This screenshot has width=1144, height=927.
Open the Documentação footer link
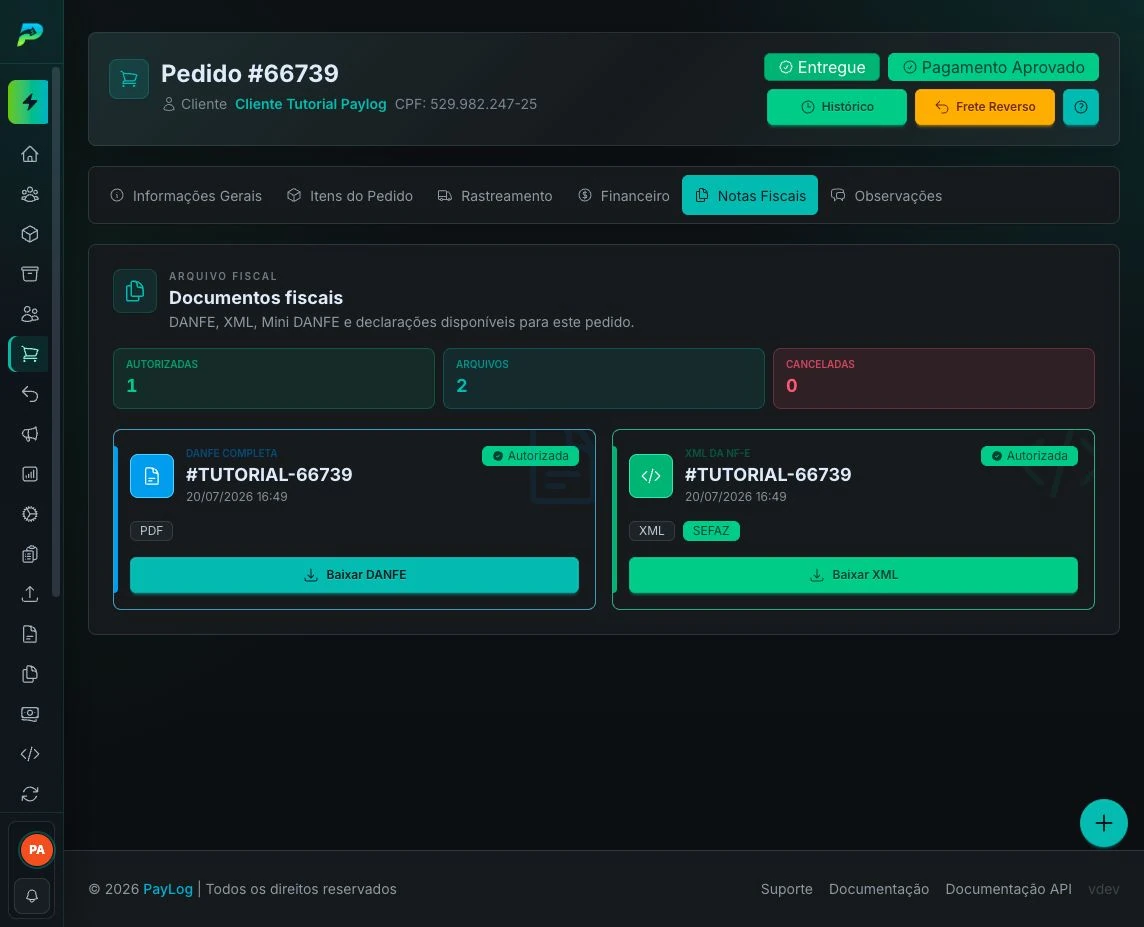click(x=879, y=889)
